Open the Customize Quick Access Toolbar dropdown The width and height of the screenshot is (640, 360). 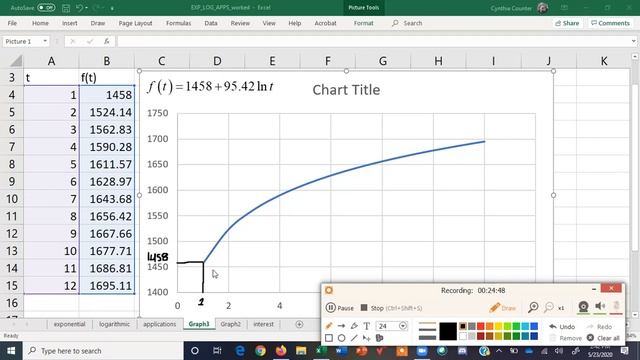pos(112,8)
